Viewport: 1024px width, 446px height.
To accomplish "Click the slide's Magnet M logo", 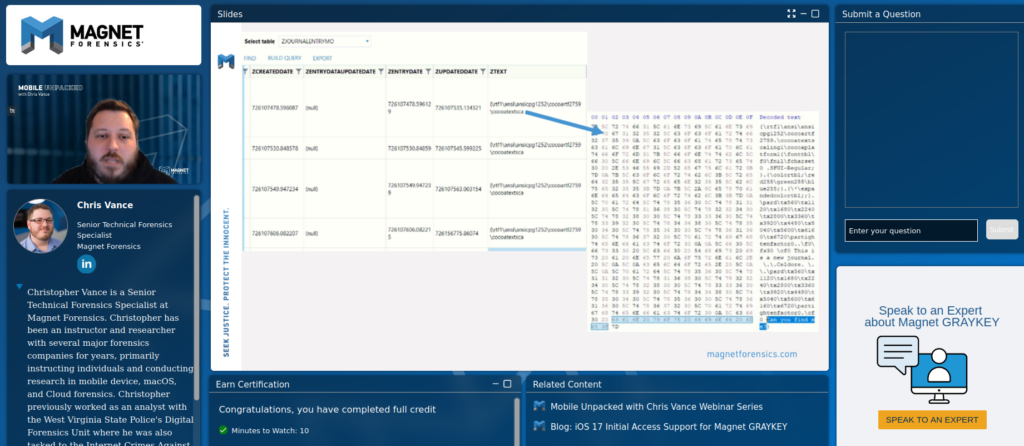I will 226,61.
